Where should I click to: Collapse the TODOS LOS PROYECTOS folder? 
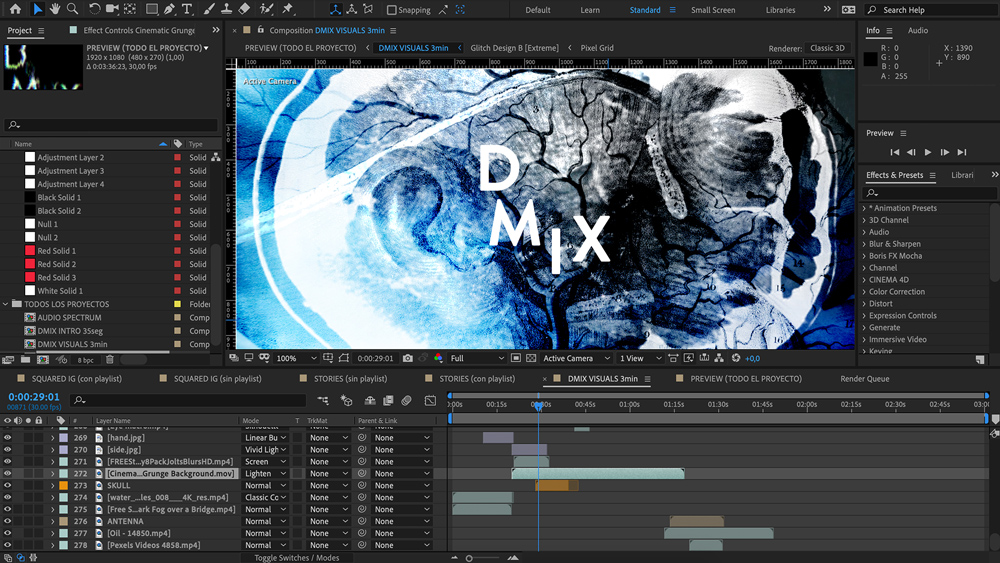(x=6, y=304)
